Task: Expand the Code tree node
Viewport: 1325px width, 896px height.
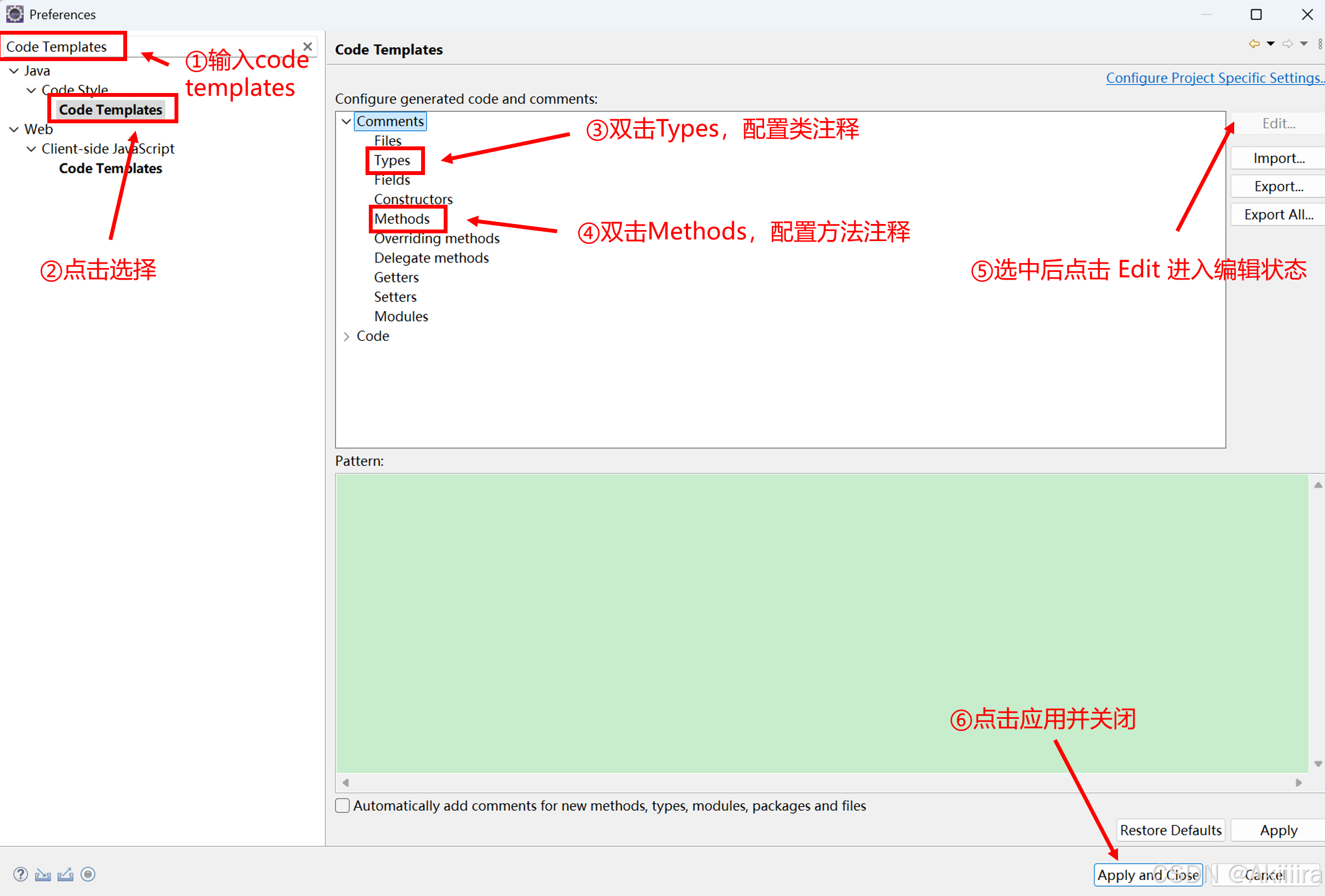Action: click(x=346, y=336)
